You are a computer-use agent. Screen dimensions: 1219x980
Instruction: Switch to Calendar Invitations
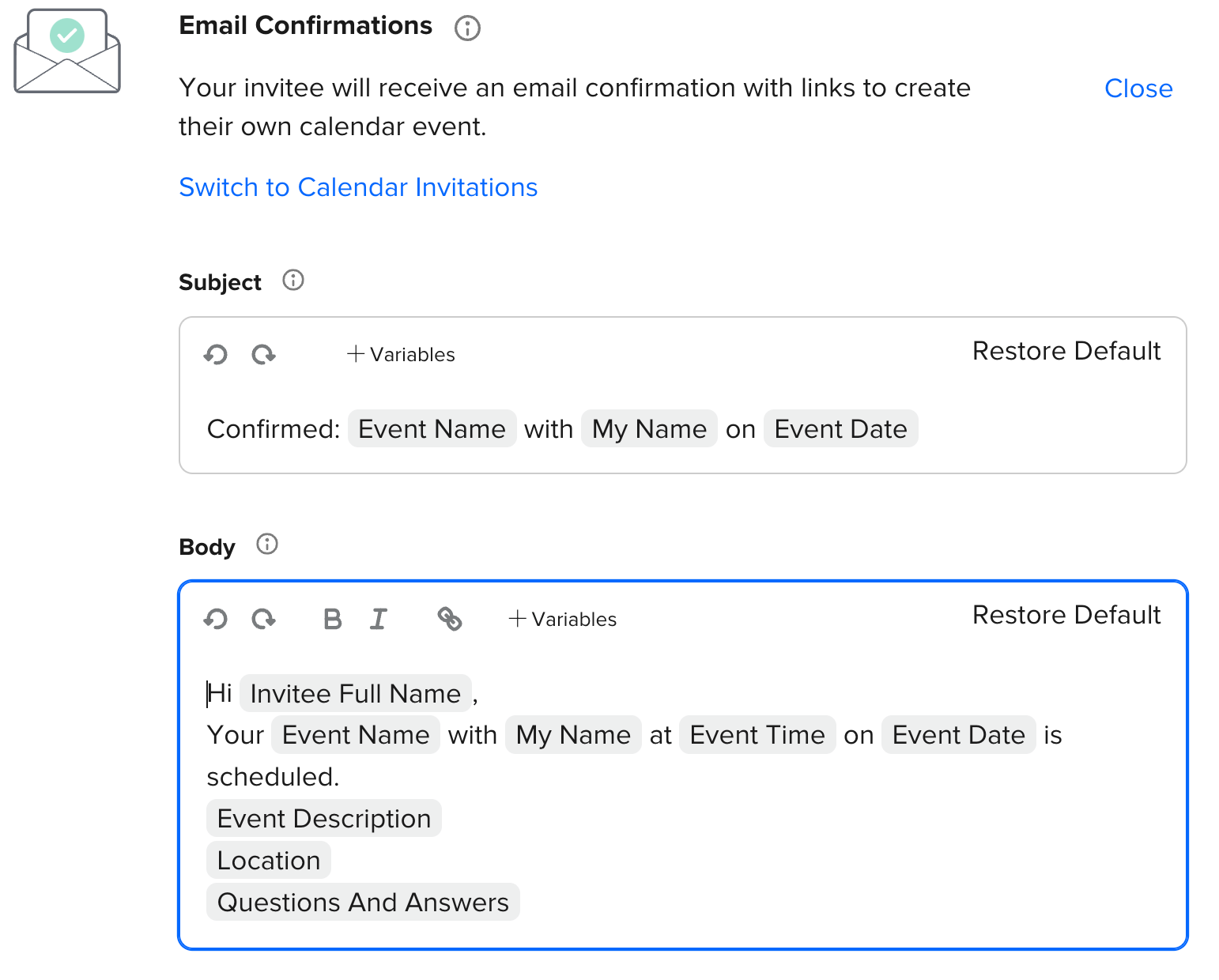pos(358,187)
